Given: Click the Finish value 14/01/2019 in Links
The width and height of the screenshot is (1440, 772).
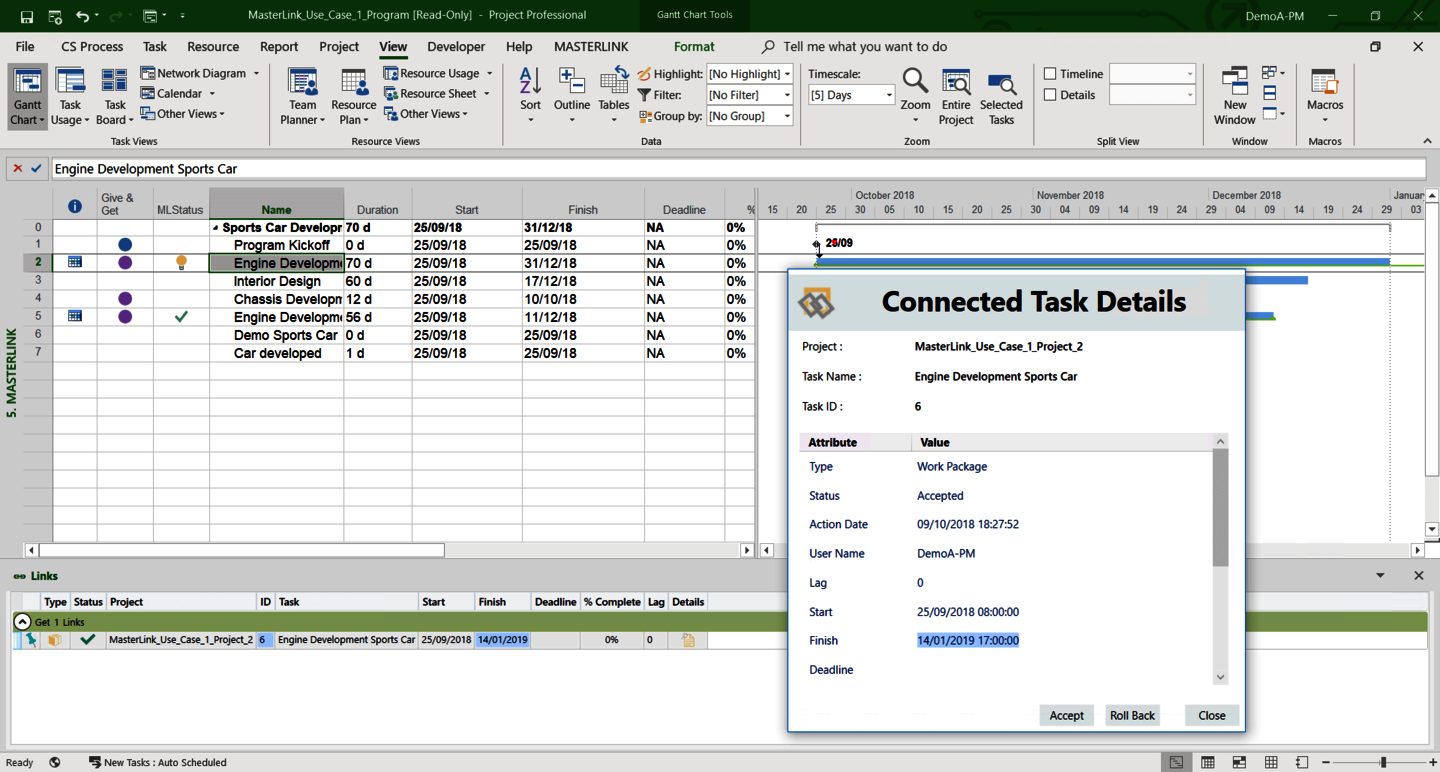Looking at the screenshot, I should tap(503, 640).
